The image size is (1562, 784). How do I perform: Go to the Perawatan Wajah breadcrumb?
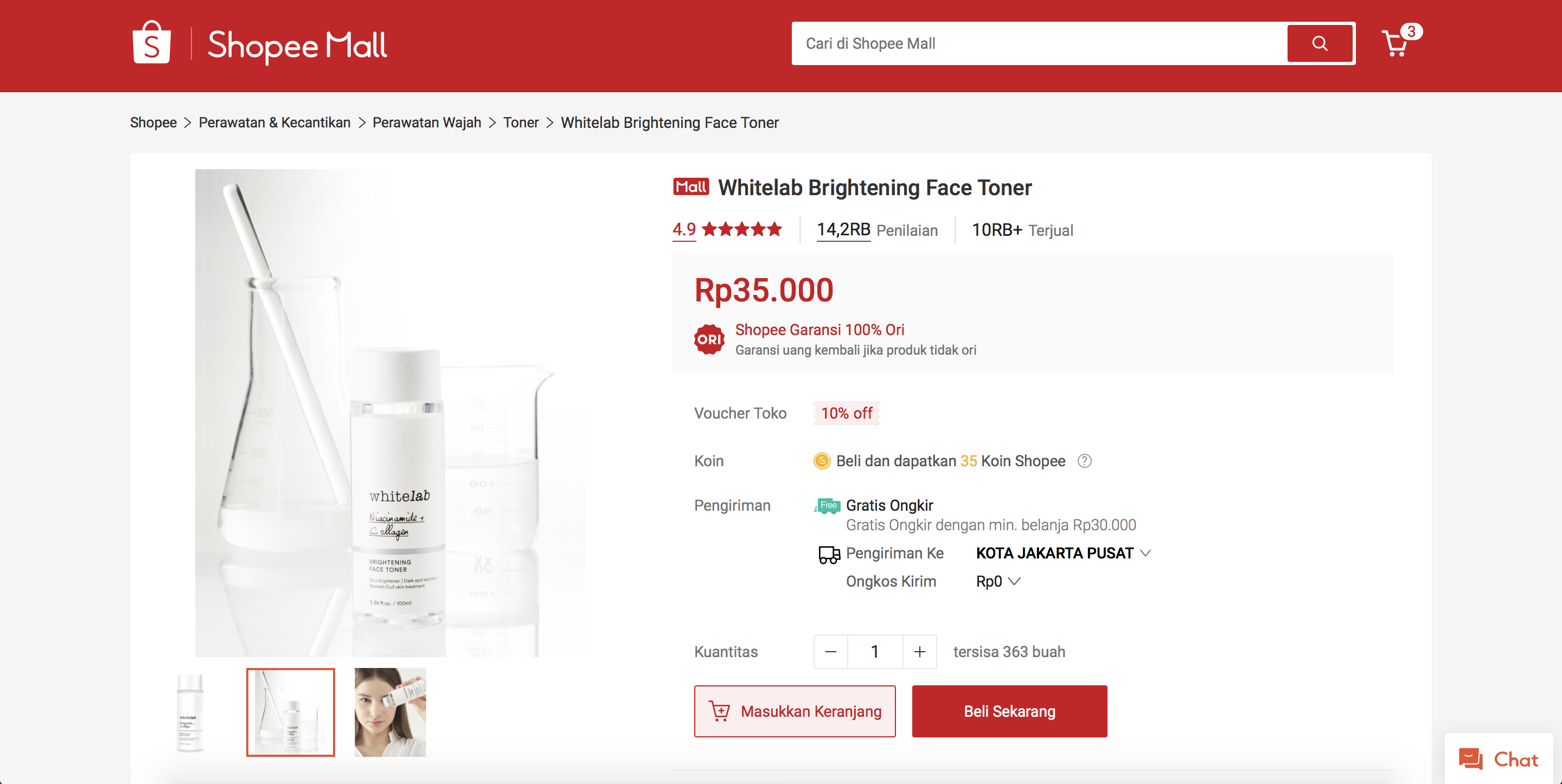point(426,123)
